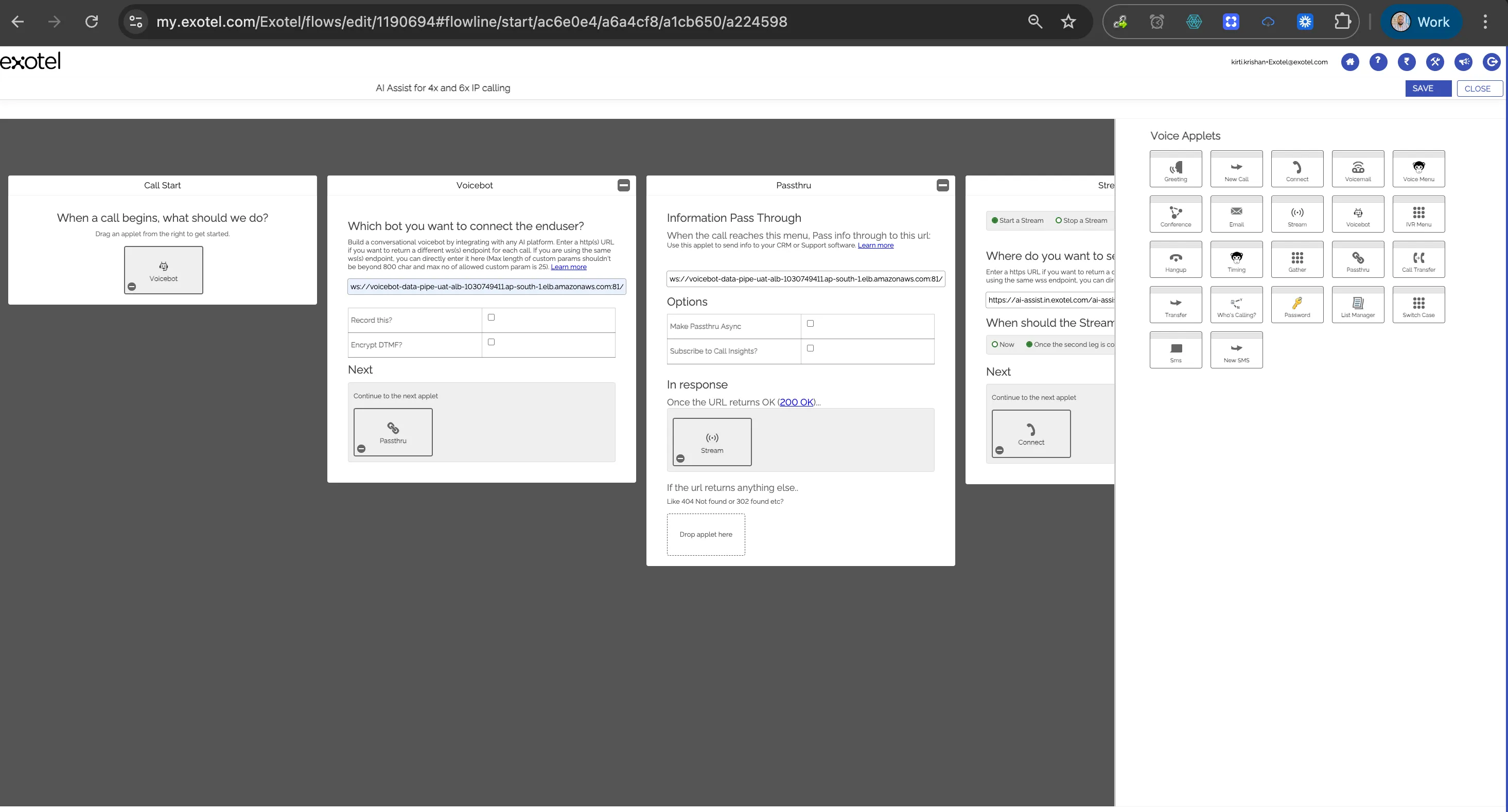Open the Work profile menu in Chrome
This screenshot has height=812, width=1508.
1421,22
